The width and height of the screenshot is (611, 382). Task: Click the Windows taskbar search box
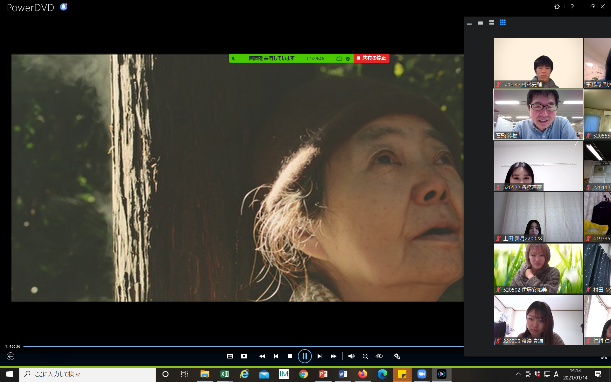coord(87,375)
